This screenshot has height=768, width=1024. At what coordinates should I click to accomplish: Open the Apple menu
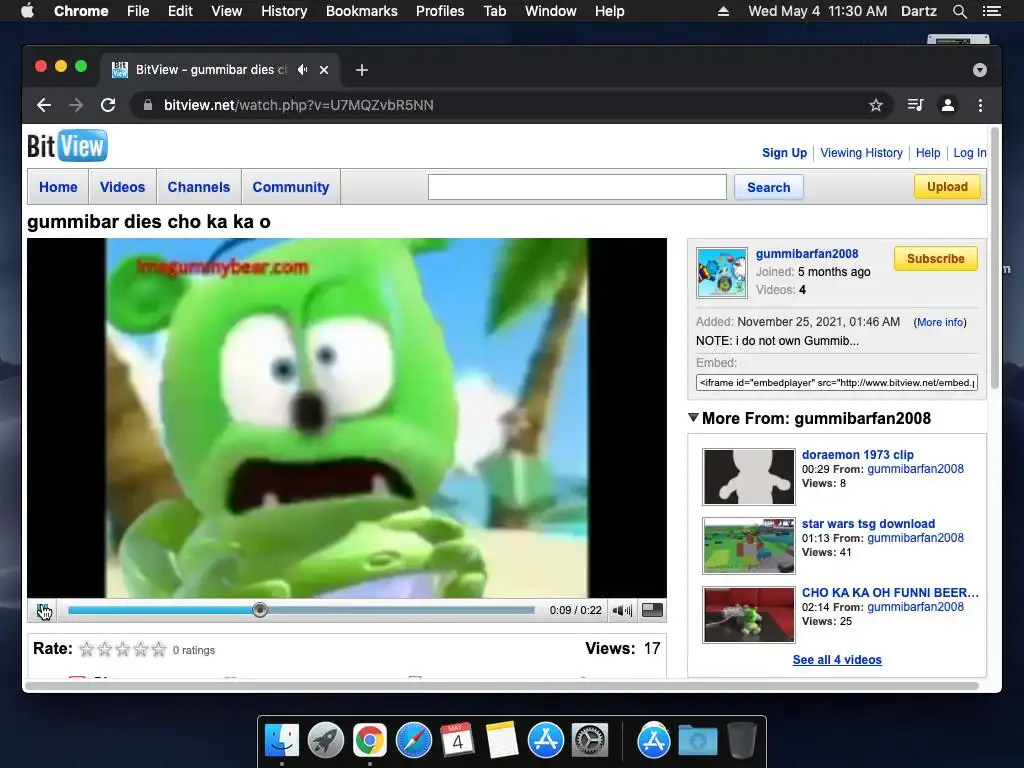click(27, 11)
